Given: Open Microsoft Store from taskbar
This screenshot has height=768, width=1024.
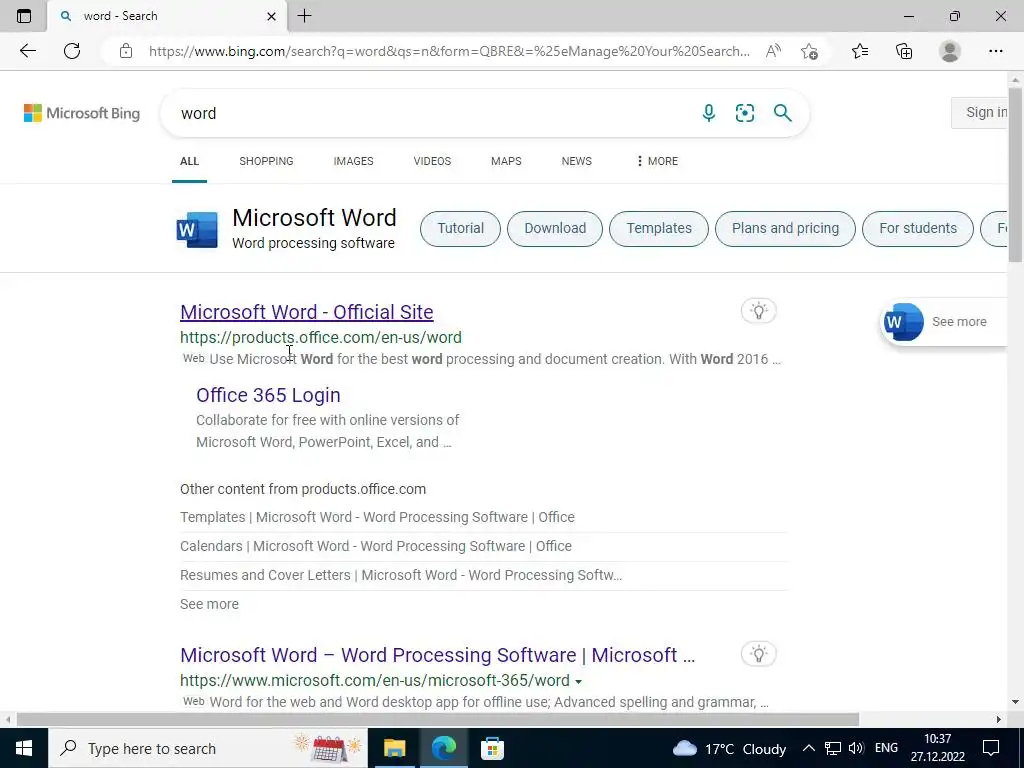Looking at the screenshot, I should (492, 748).
